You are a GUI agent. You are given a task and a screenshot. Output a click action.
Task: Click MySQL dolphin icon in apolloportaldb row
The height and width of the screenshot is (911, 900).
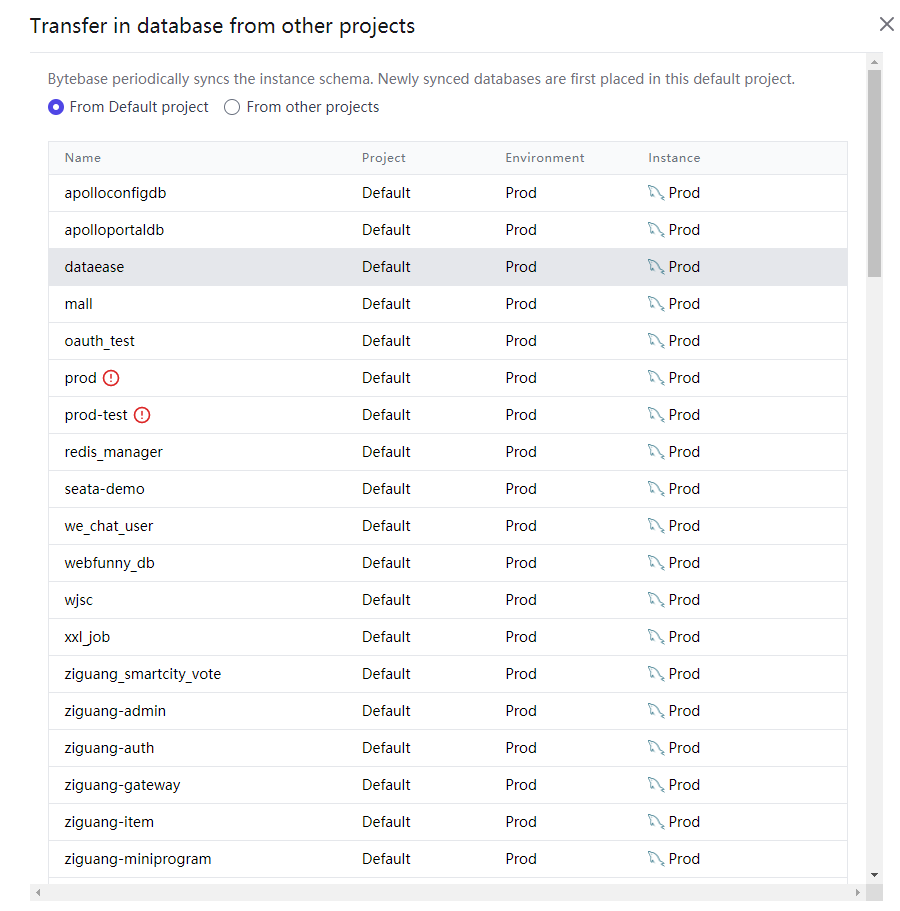tap(656, 230)
